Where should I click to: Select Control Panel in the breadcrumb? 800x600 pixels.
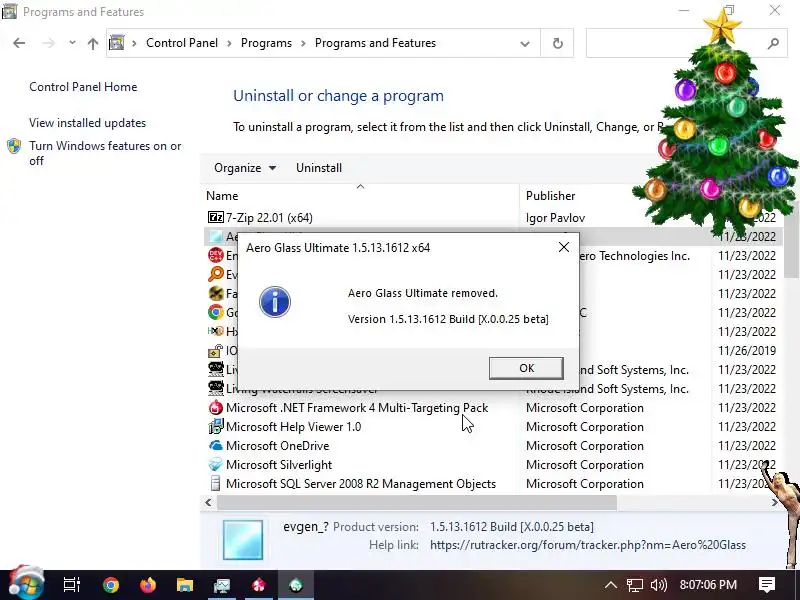pyautogui.click(x=182, y=43)
